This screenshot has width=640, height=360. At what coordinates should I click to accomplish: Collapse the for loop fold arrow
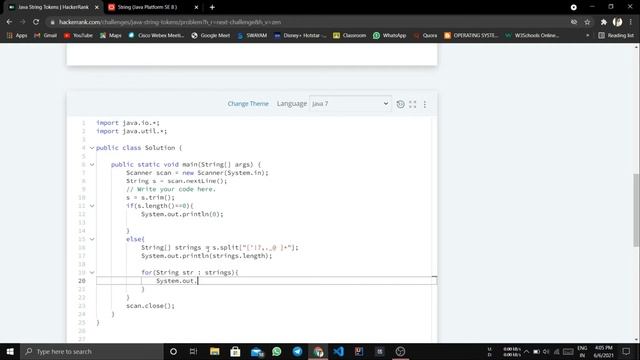point(92,272)
